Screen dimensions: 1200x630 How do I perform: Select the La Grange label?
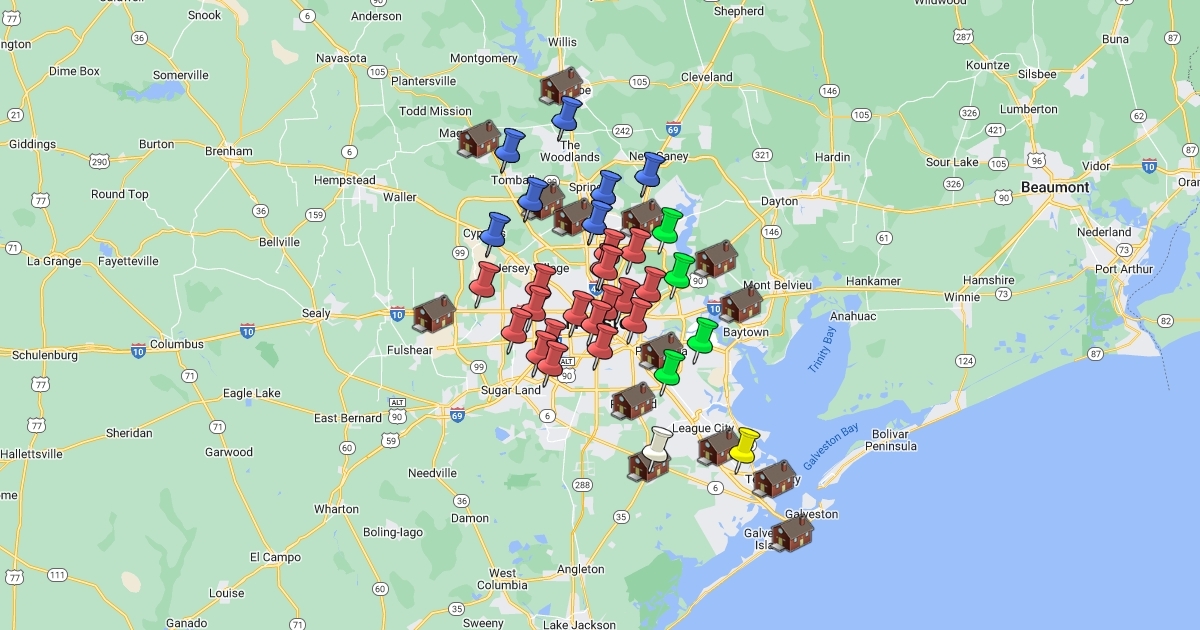[52, 261]
